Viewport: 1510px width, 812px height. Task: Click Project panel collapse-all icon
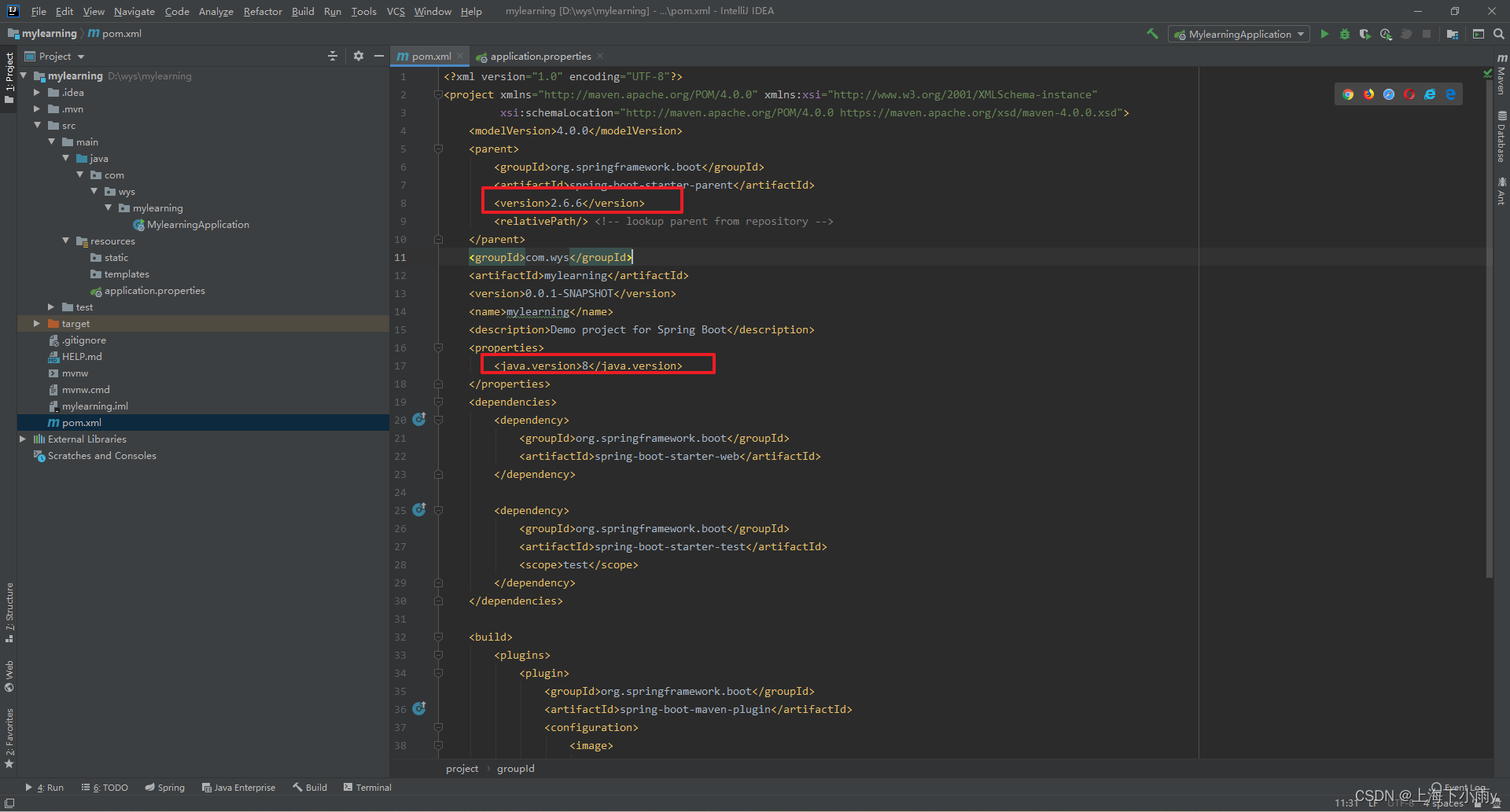(333, 56)
